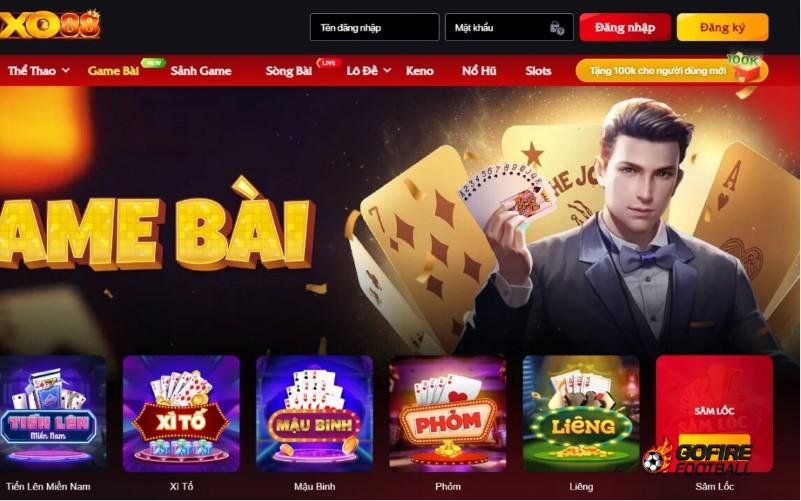The width and height of the screenshot is (801, 501).
Task: Expand the Thể Thao dropdown arrow
Action: pyautogui.click(x=65, y=70)
